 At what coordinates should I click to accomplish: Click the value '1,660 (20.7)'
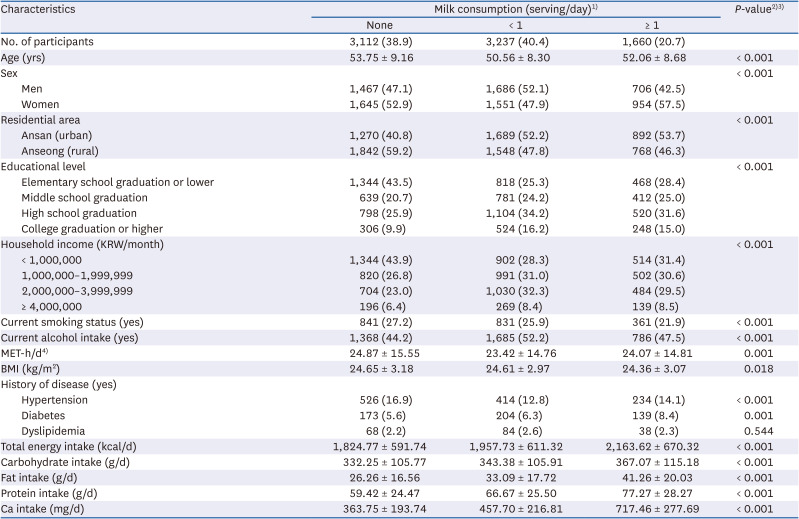[x=654, y=42]
